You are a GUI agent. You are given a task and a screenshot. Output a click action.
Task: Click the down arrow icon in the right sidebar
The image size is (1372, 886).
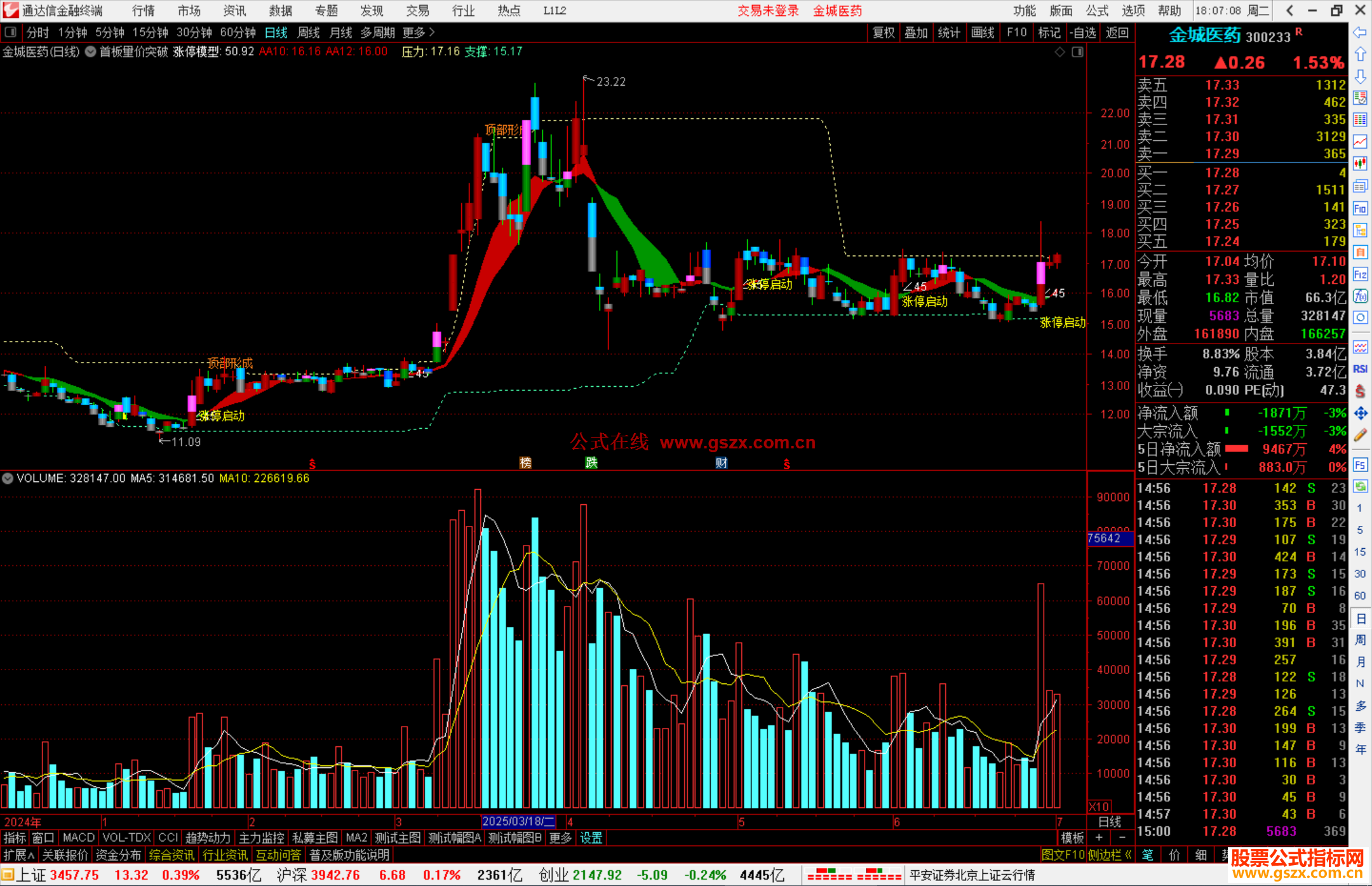click(1360, 76)
